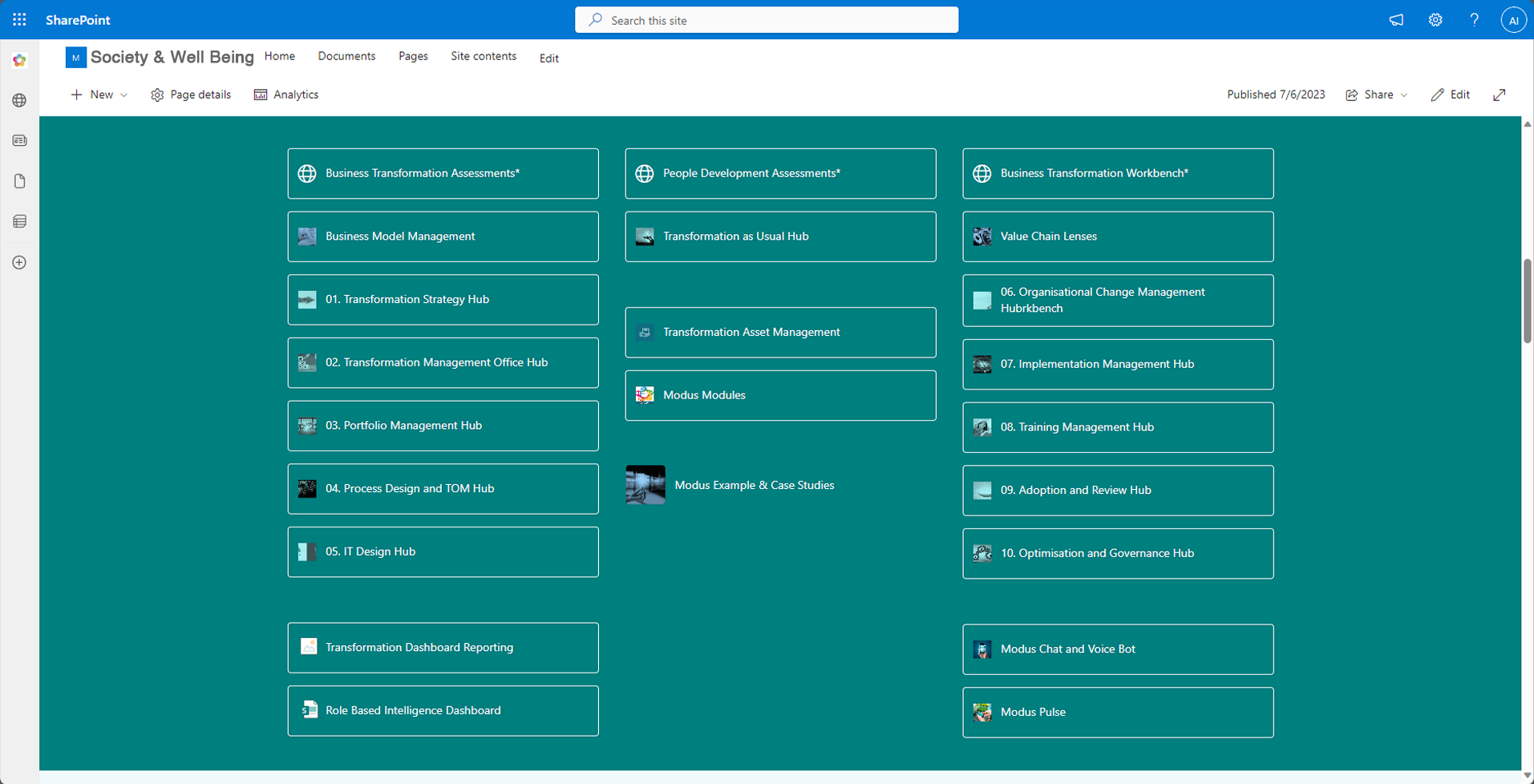Open Modus Chat and Voice Bot
This screenshot has height=784, width=1534.
(x=1119, y=649)
